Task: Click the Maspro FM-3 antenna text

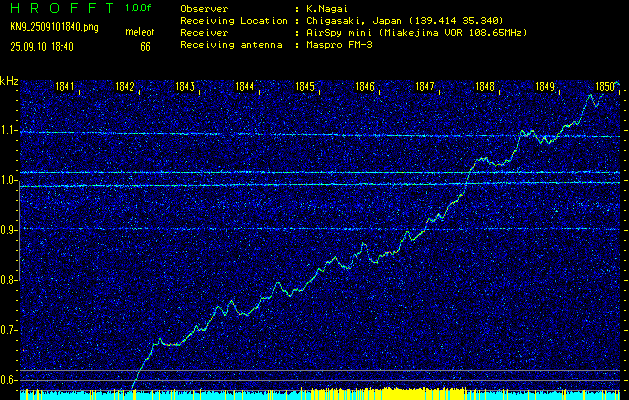Action: 339,45
